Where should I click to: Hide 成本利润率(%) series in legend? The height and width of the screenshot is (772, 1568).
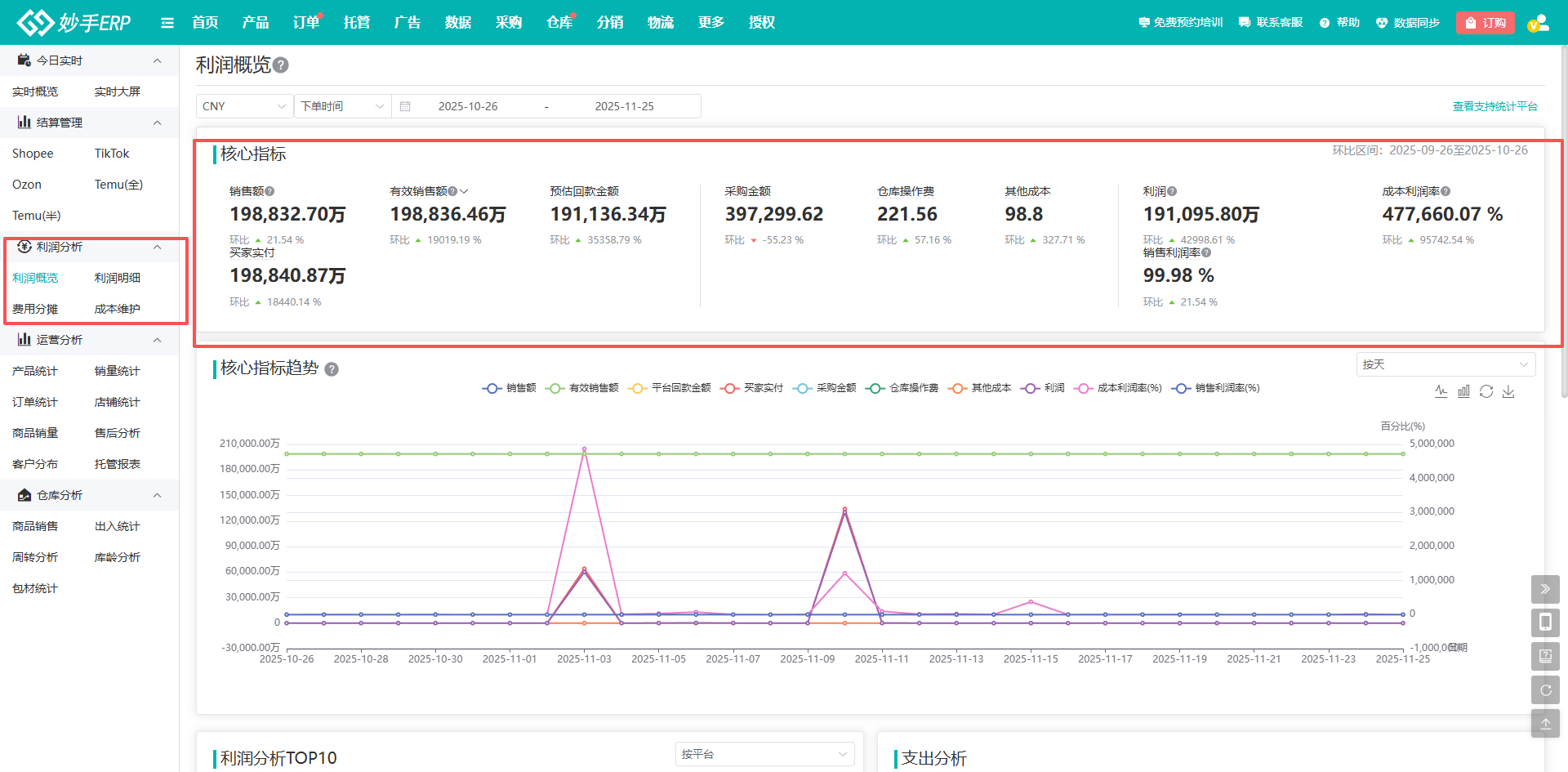click(1118, 388)
